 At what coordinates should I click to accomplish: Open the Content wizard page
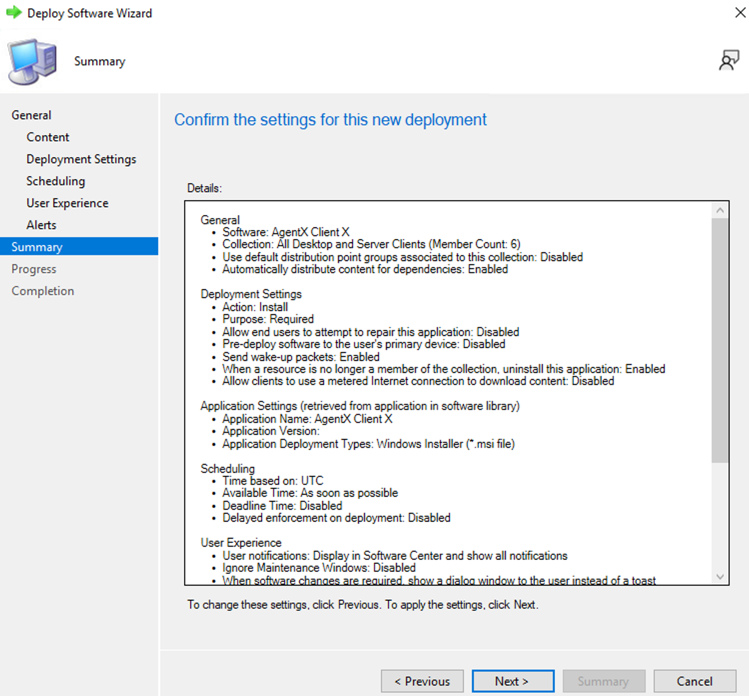coord(48,137)
